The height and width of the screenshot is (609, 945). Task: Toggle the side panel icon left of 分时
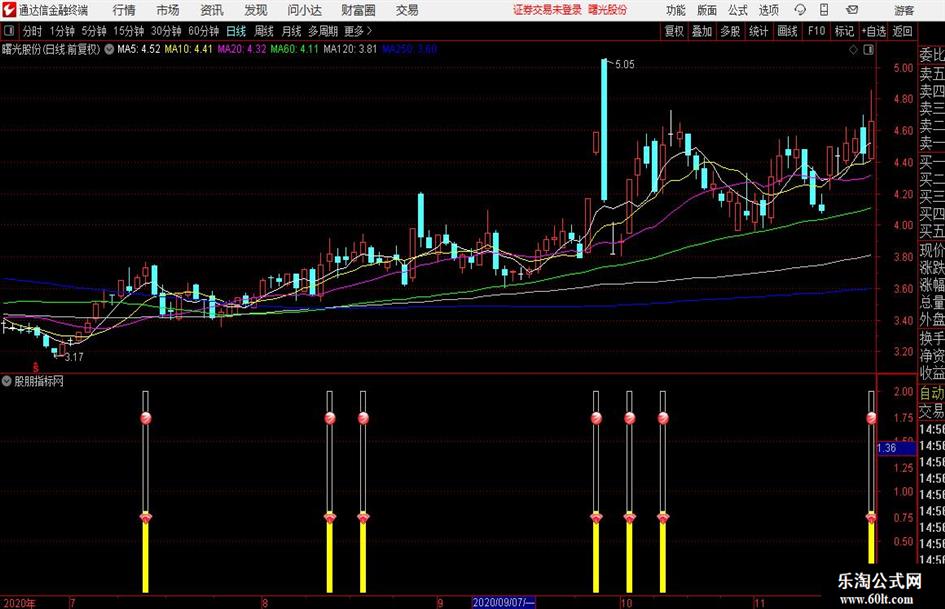tap(9, 31)
